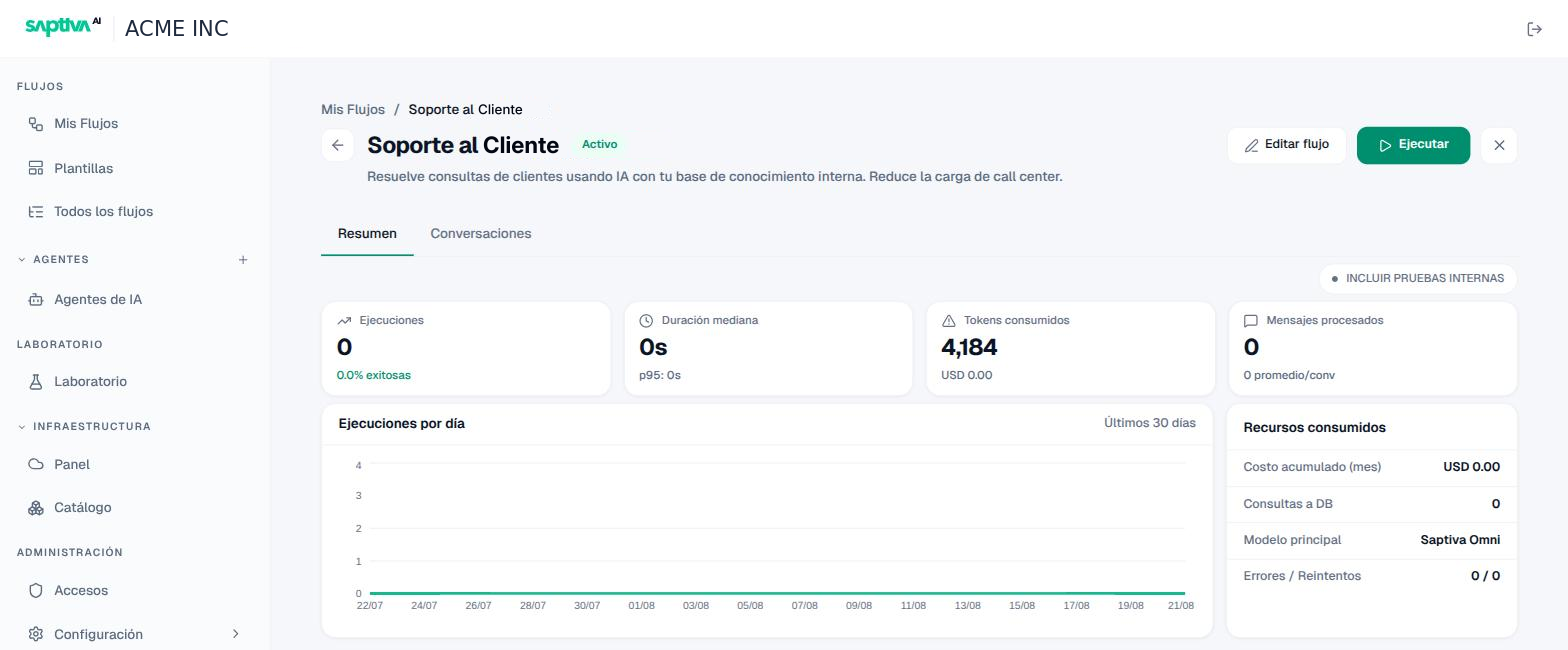Click the 0 promedio/conv text
This screenshot has height=650, width=1568.
1289,376
